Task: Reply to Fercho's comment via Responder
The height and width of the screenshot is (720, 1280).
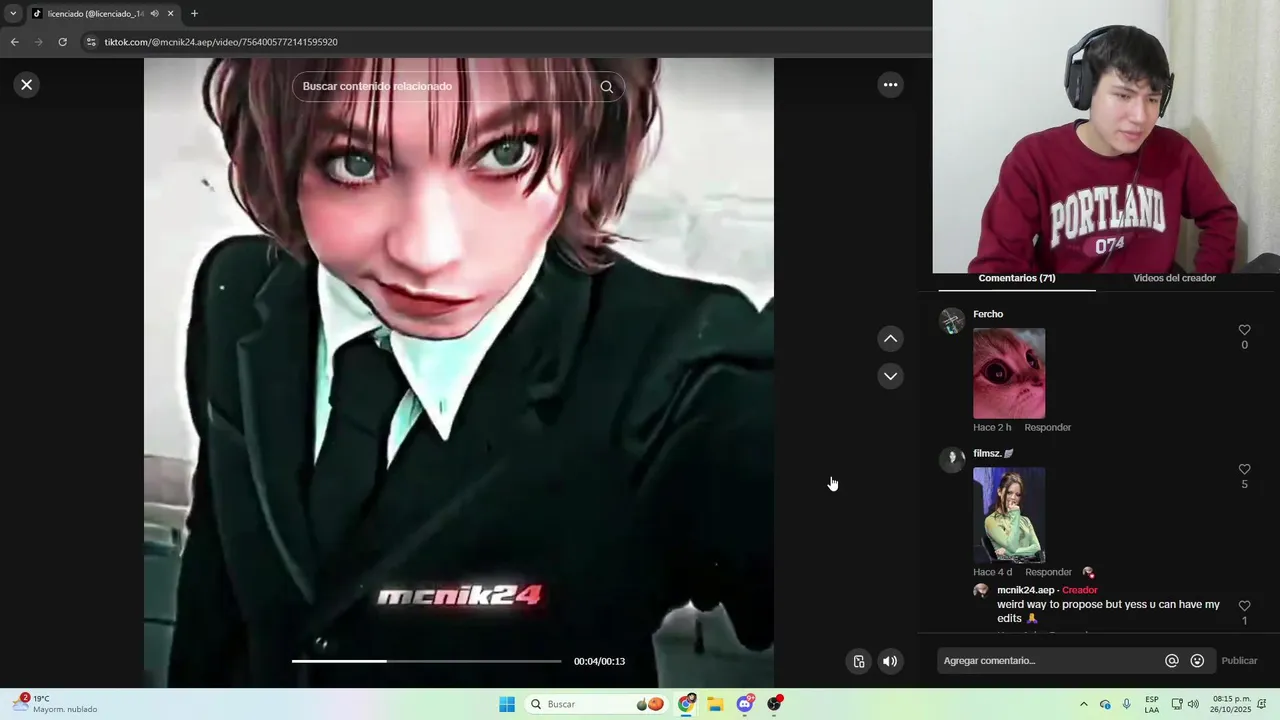Action: coord(1047,427)
